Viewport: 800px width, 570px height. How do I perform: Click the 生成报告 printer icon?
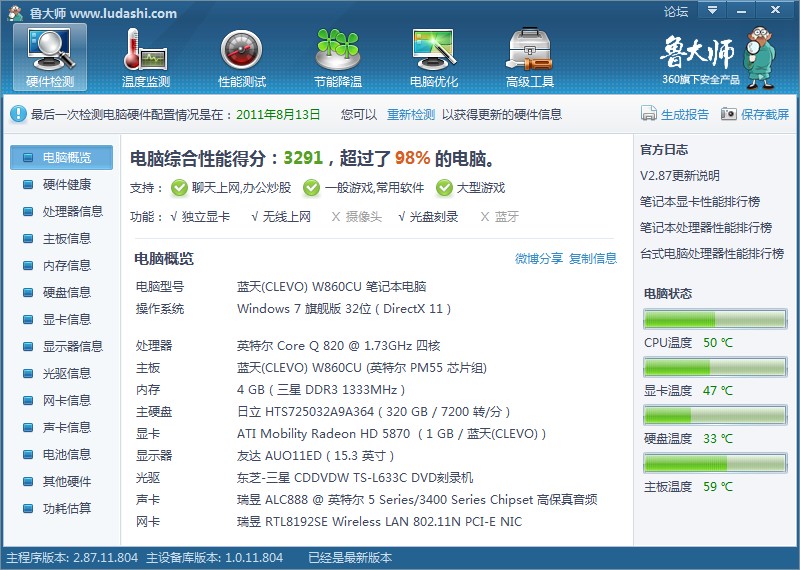click(648, 113)
